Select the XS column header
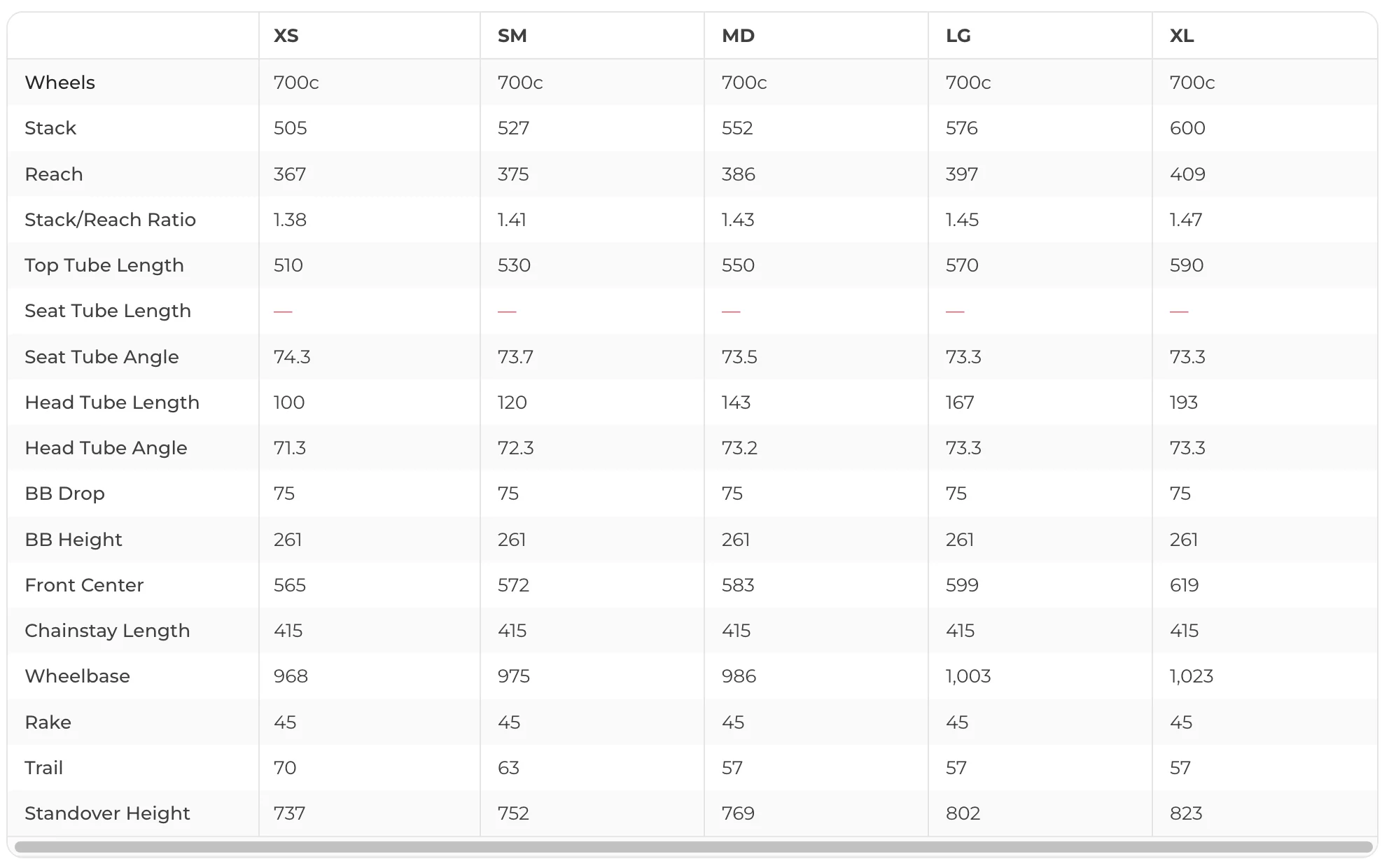Screen dimensions: 1389x868 point(286,36)
